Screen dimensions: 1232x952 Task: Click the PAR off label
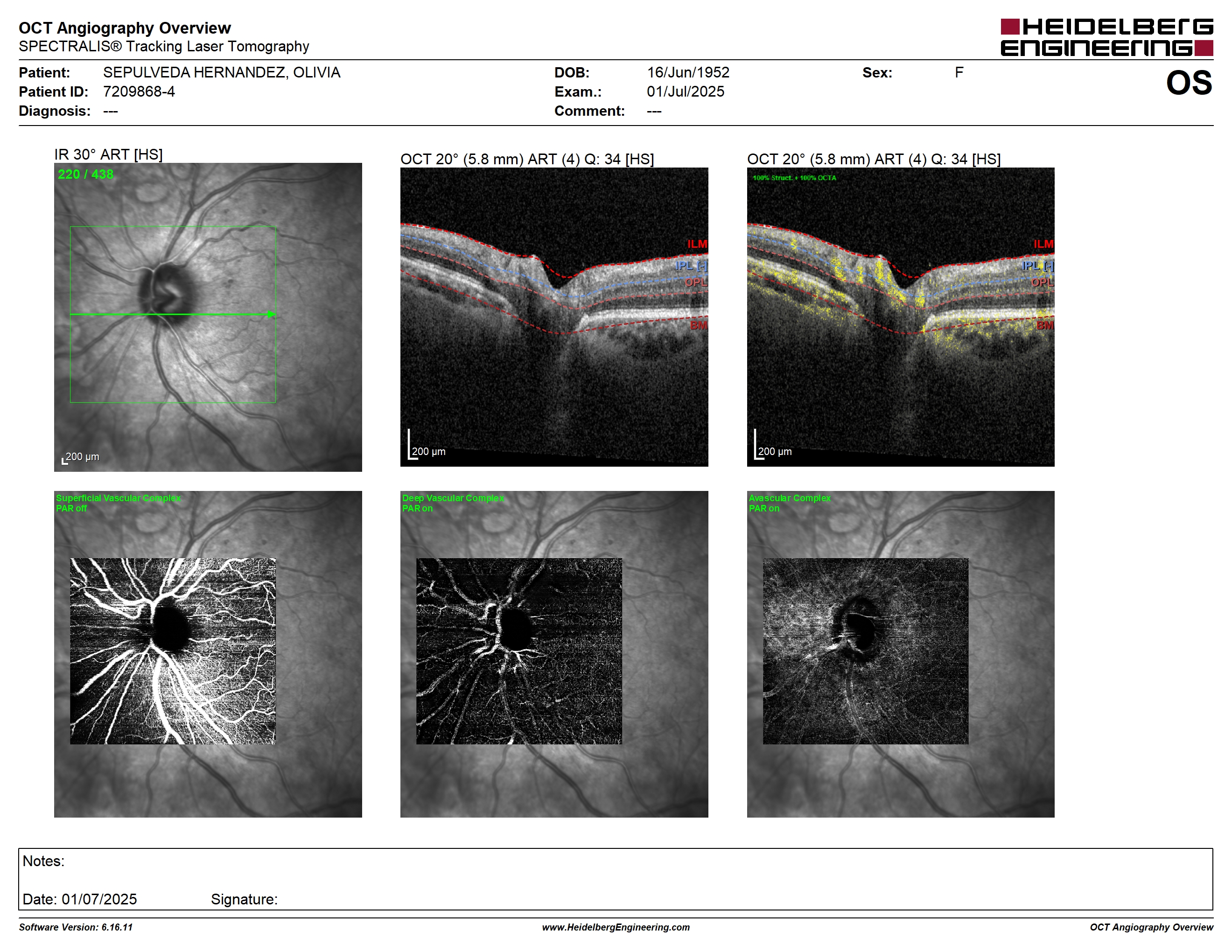(72, 508)
